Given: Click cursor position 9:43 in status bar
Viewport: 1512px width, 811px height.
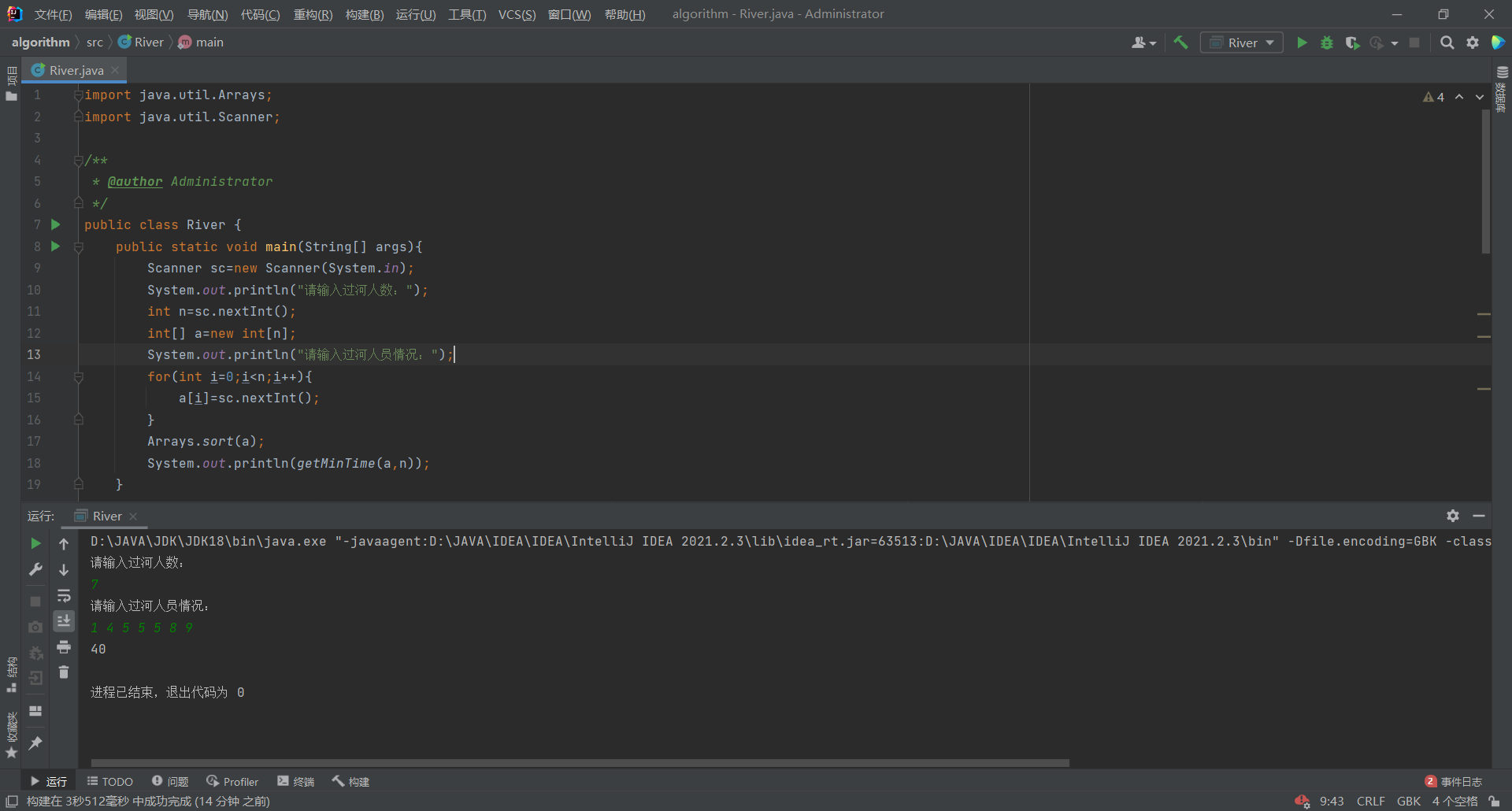Looking at the screenshot, I should [1332, 802].
